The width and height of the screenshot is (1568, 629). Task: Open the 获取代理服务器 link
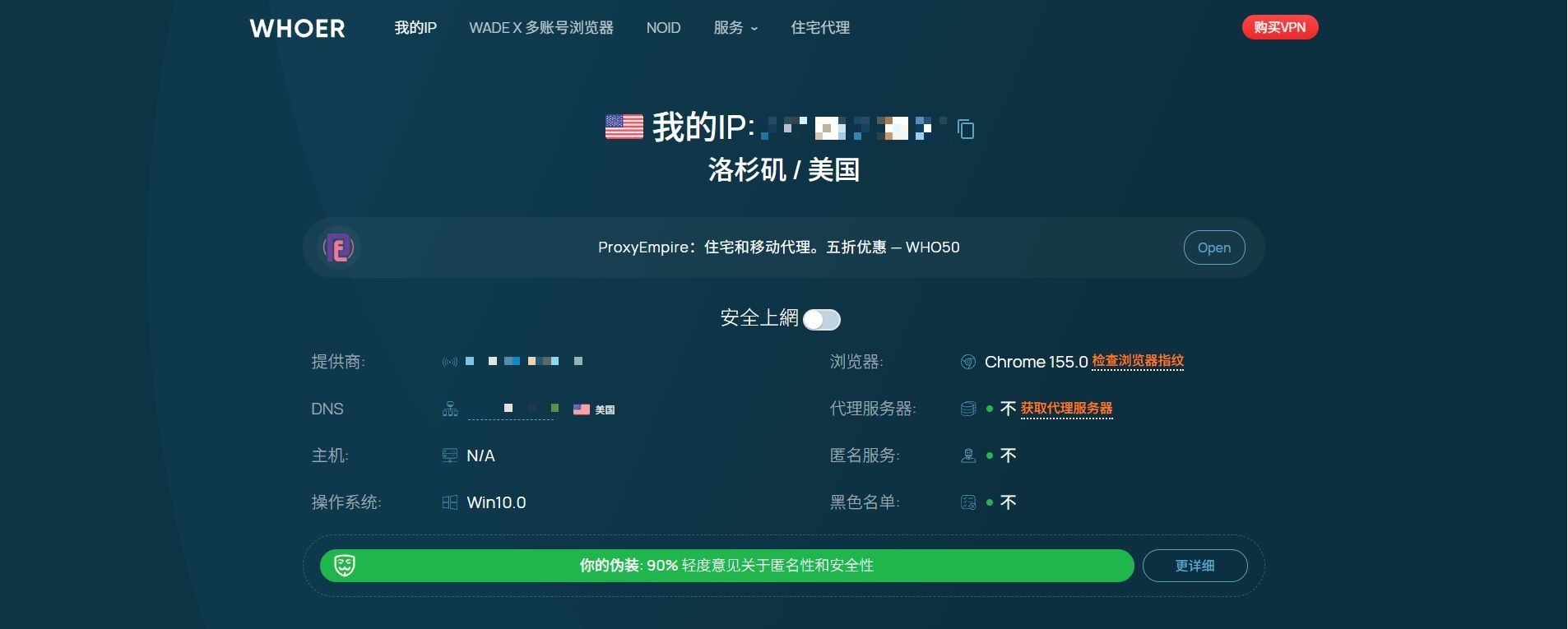click(1067, 409)
